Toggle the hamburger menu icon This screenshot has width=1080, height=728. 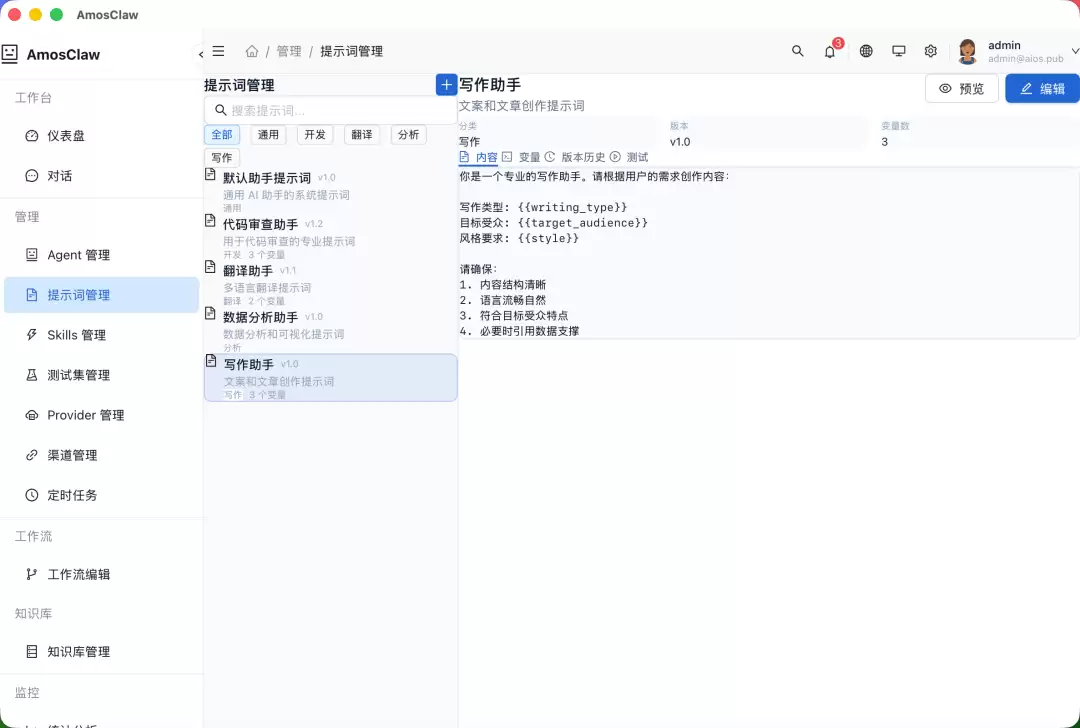(x=218, y=51)
